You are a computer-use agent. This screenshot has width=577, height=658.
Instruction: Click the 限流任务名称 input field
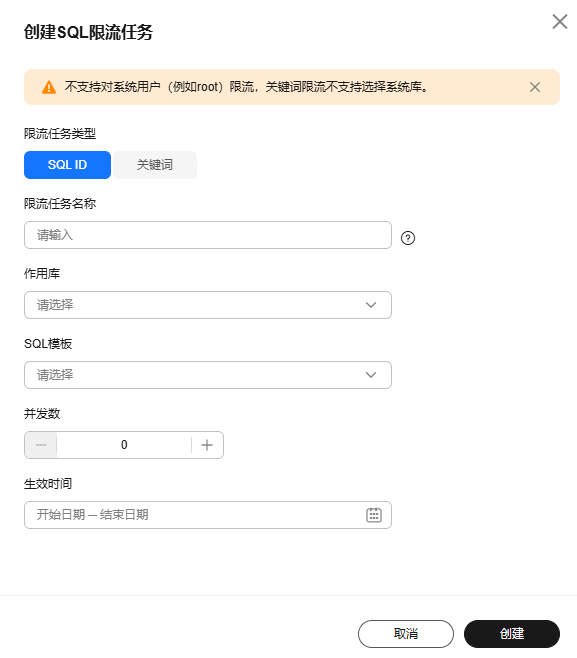[208, 235]
